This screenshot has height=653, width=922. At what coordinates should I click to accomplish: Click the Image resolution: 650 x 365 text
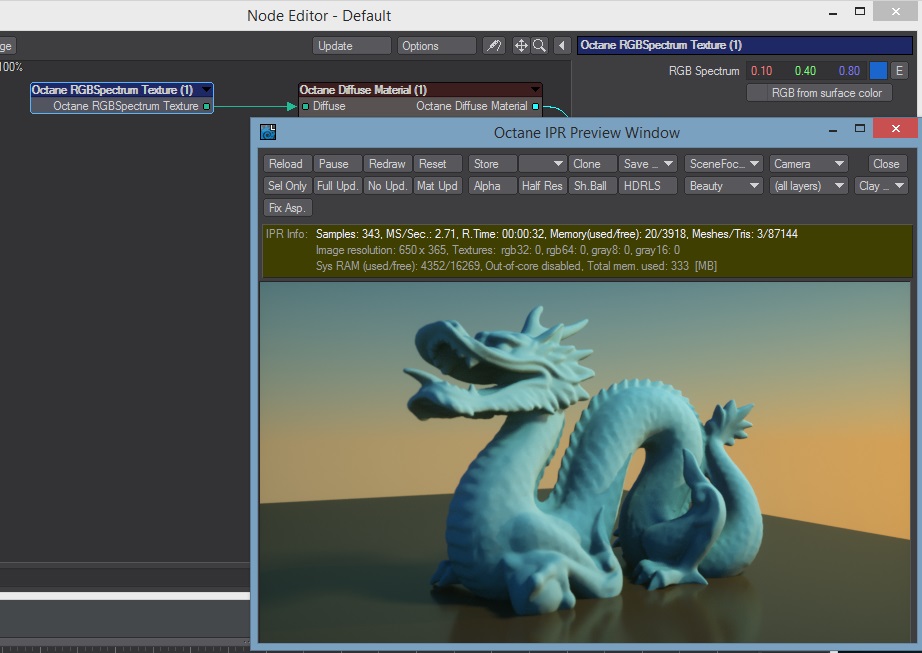(x=381, y=250)
